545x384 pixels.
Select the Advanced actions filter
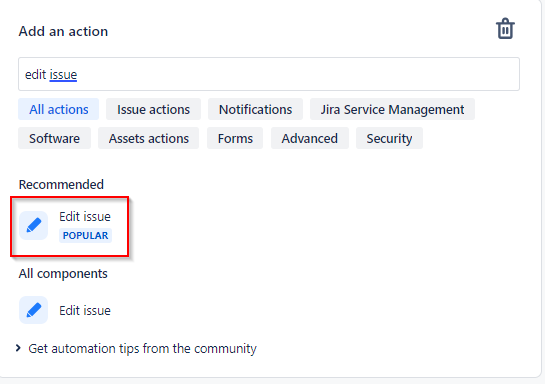pyautogui.click(x=309, y=138)
